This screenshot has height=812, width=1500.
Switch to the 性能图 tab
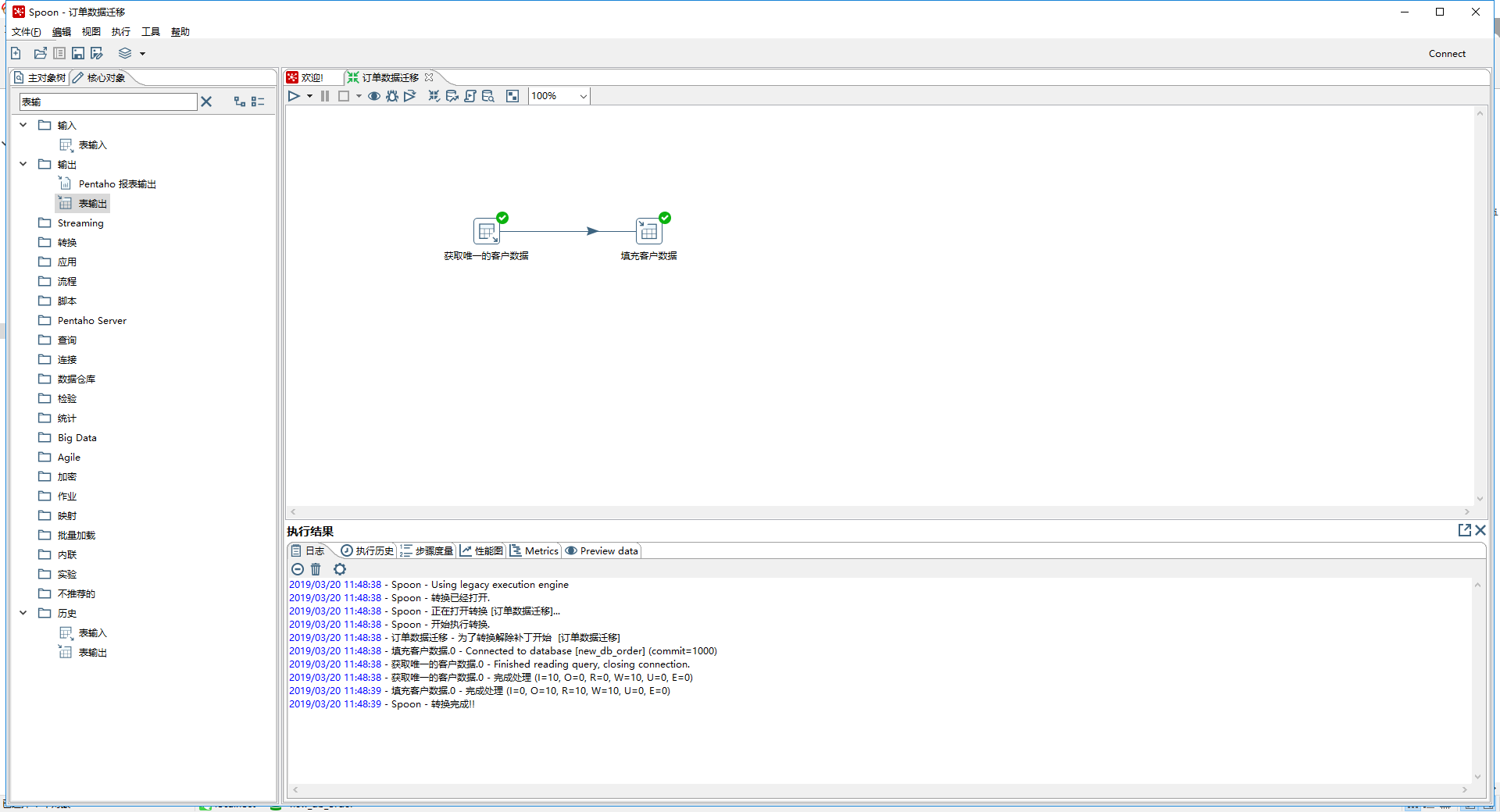[x=481, y=551]
